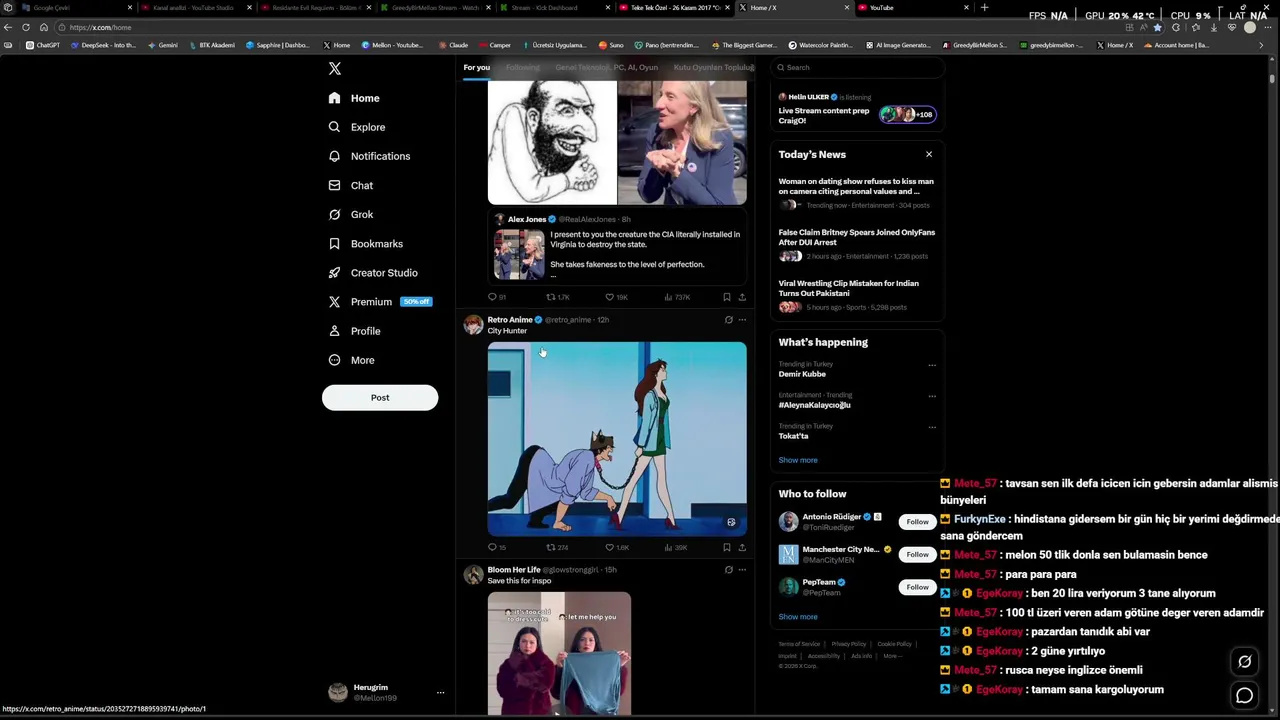The image size is (1280, 720).
Task: Open Notifications in the sidebar
Action: point(369,156)
